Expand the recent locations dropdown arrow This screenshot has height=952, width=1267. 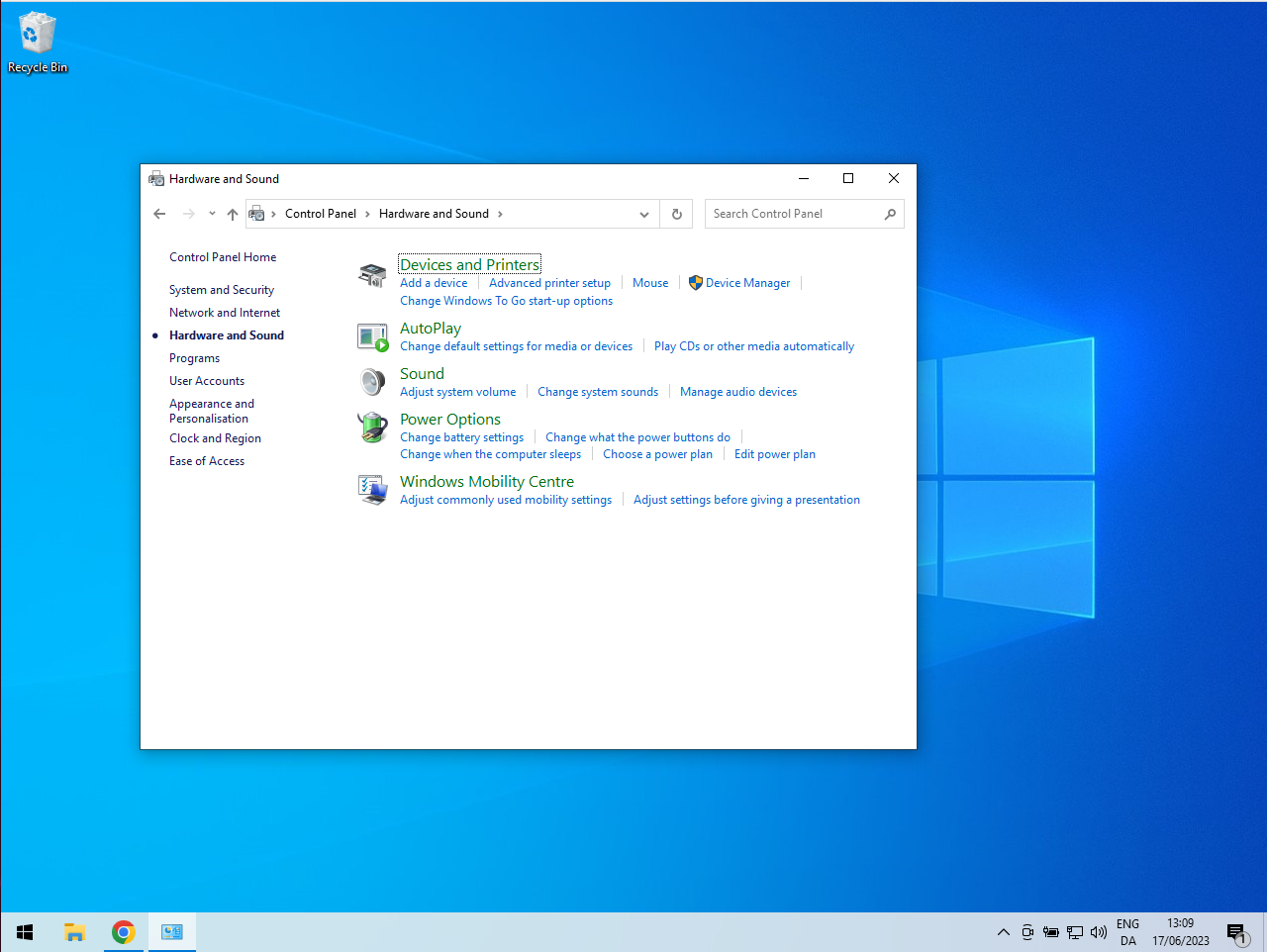click(212, 214)
